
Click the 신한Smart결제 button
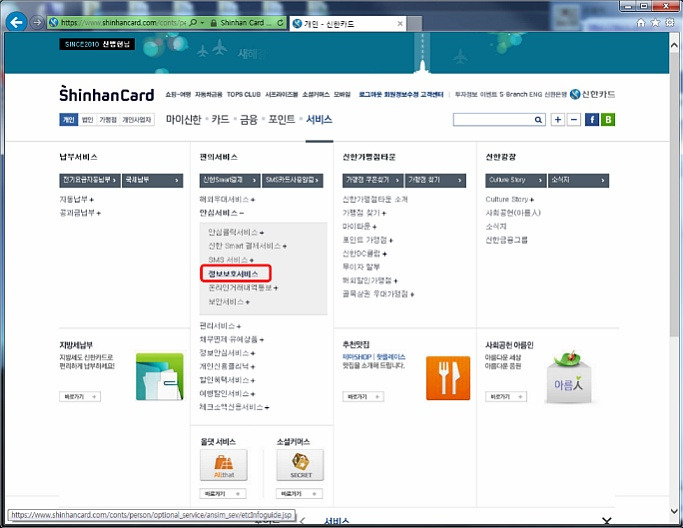point(230,180)
